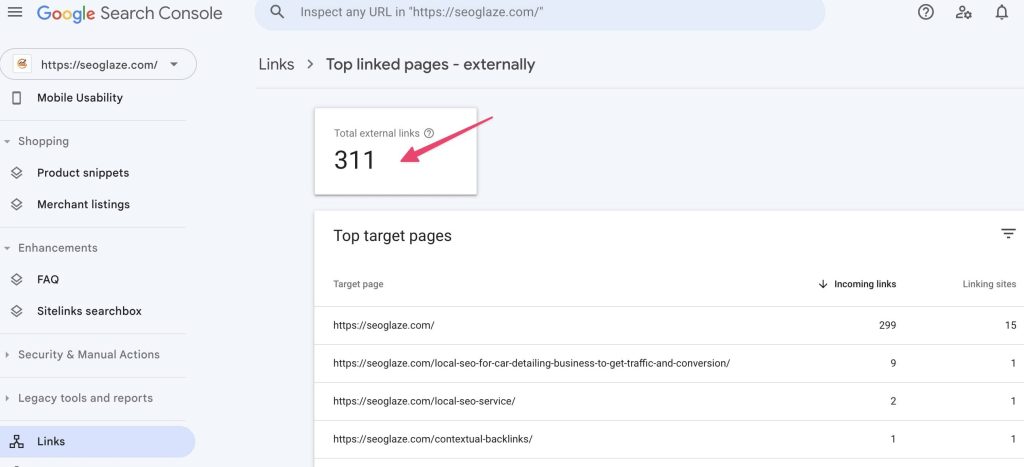The width and height of the screenshot is (1024, 467).
Task: Click the Google Search Console logo
Action: 129,13
